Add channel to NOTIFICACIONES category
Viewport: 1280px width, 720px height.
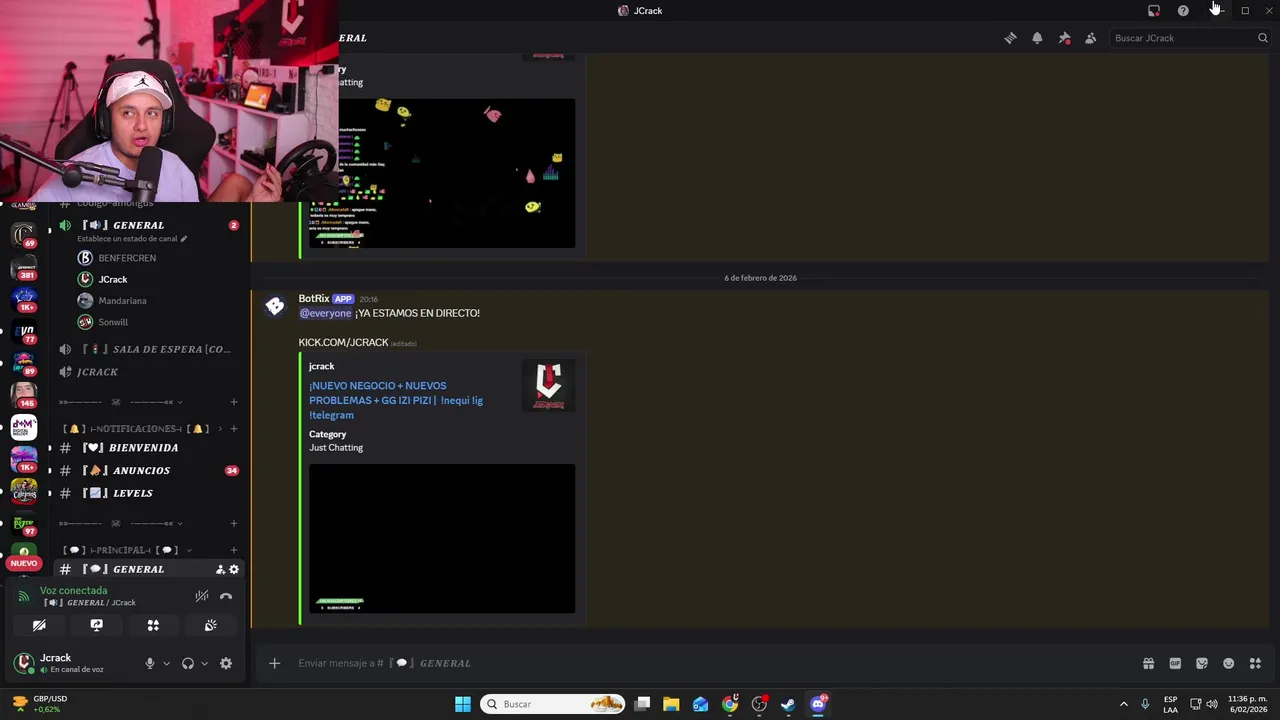click(x=234, y=429)
